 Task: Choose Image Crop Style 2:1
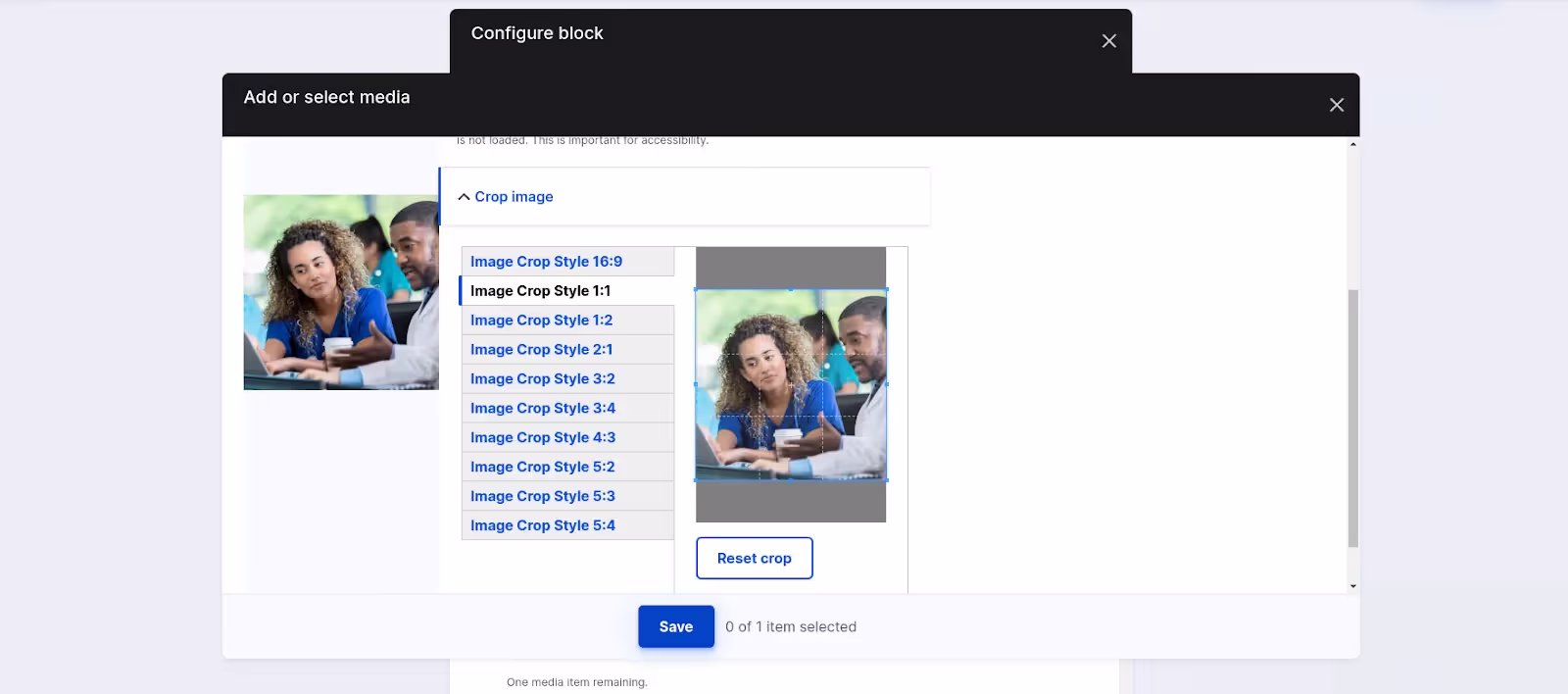tap(567, 350)
